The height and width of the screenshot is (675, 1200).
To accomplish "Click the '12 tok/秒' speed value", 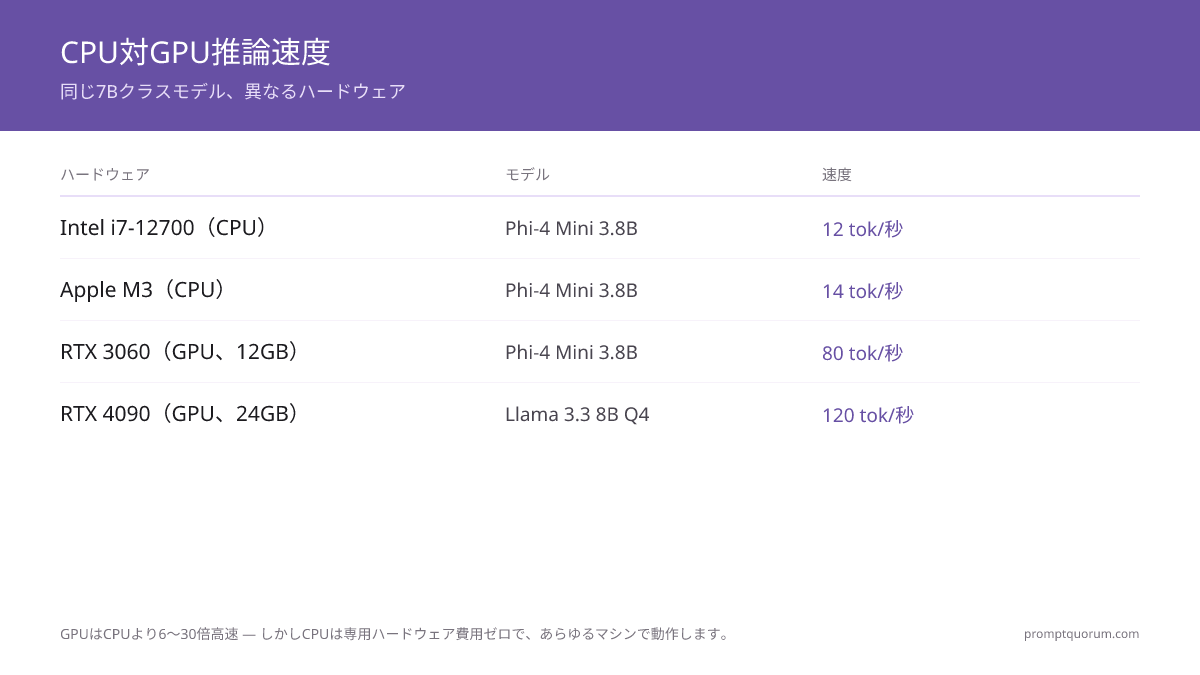I will coord(862,229).
